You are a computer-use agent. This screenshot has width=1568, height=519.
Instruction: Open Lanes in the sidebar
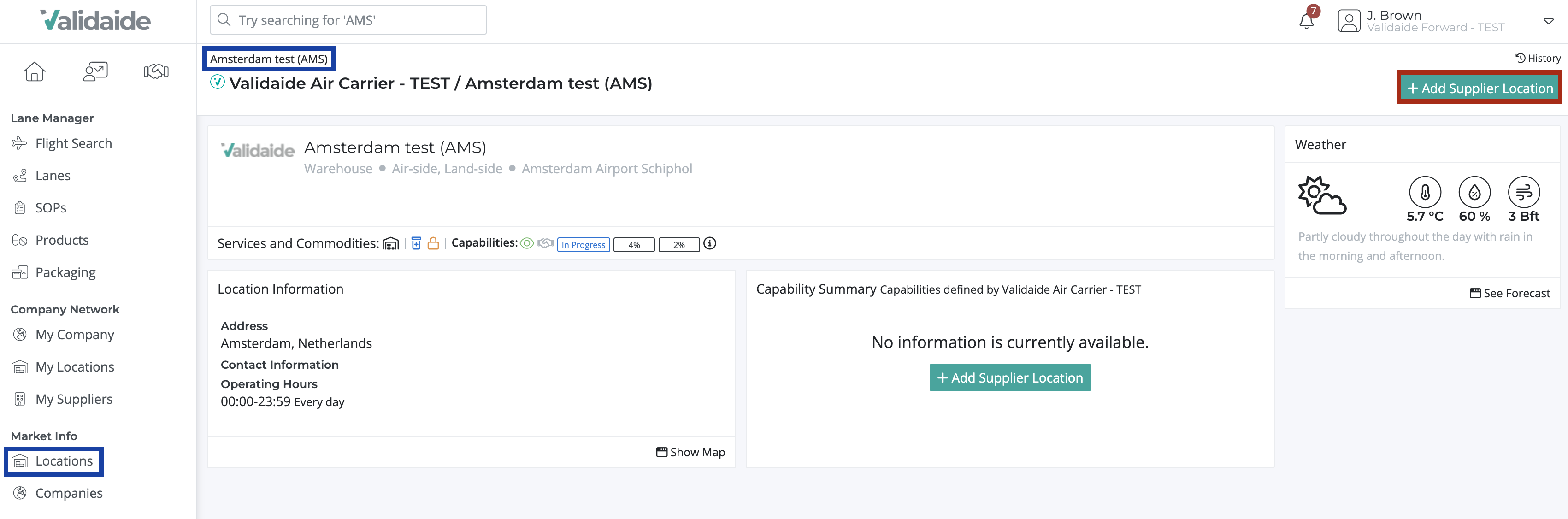point(53,175)
